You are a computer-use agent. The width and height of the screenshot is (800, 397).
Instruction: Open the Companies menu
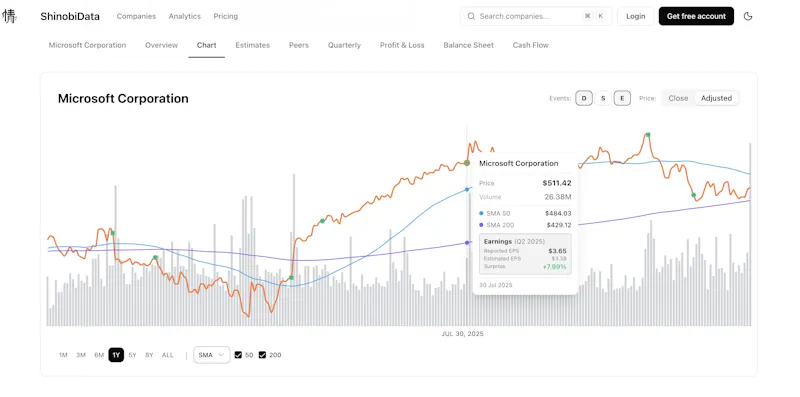[x=136, y=16]
